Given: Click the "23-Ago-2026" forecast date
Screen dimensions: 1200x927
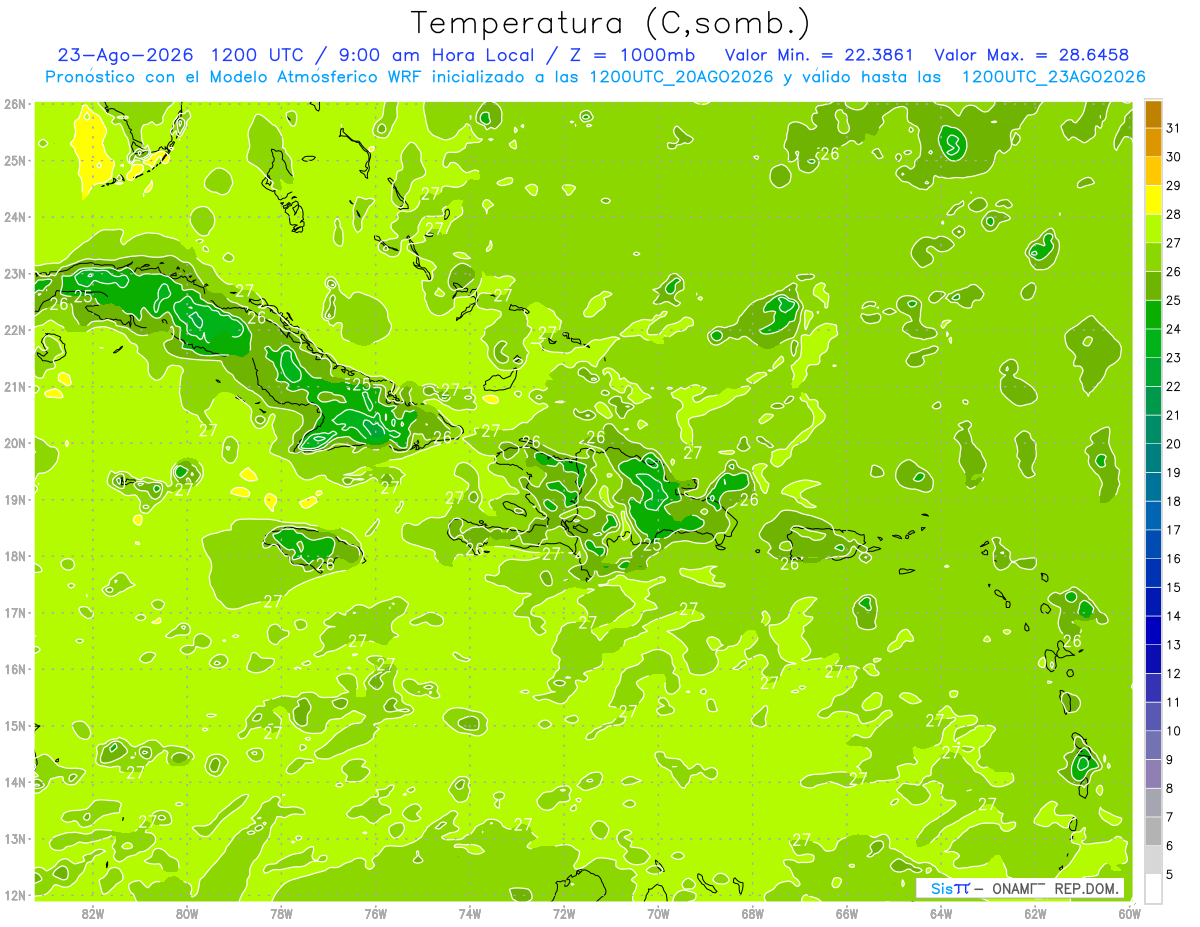Looking at the screenshot, I should [126, 55].
